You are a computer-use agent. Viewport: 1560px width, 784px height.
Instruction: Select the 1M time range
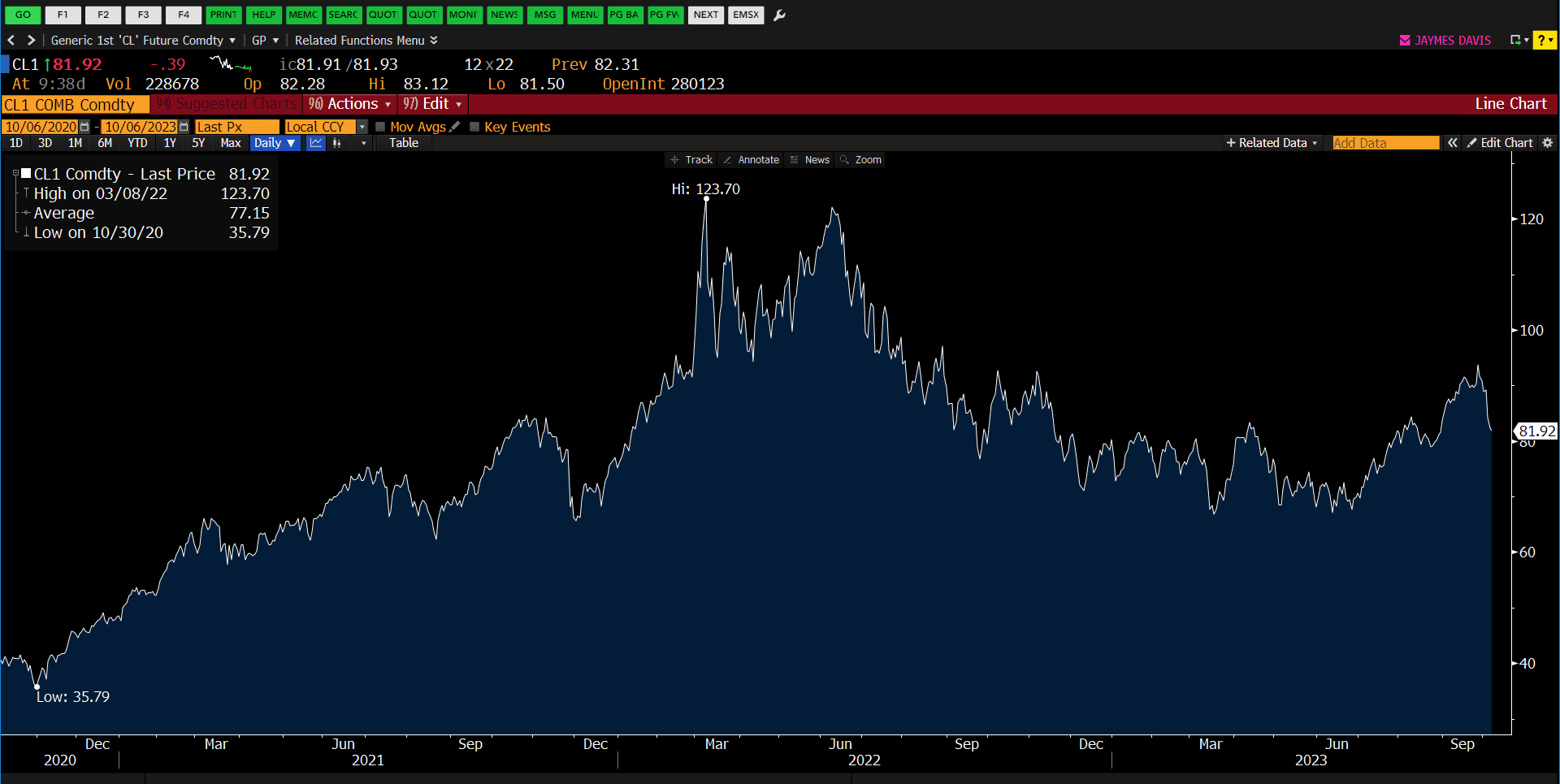click(75, 143)
